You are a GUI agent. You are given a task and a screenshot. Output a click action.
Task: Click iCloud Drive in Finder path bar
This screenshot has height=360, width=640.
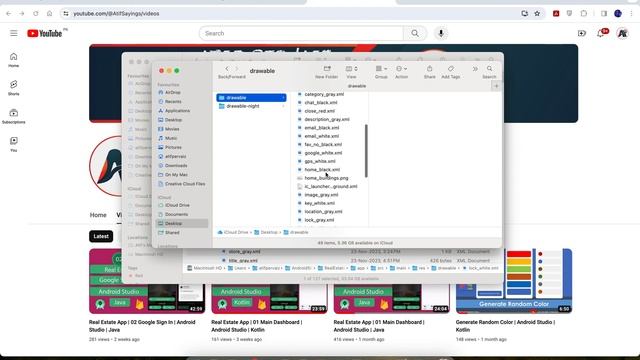(233, 232)
